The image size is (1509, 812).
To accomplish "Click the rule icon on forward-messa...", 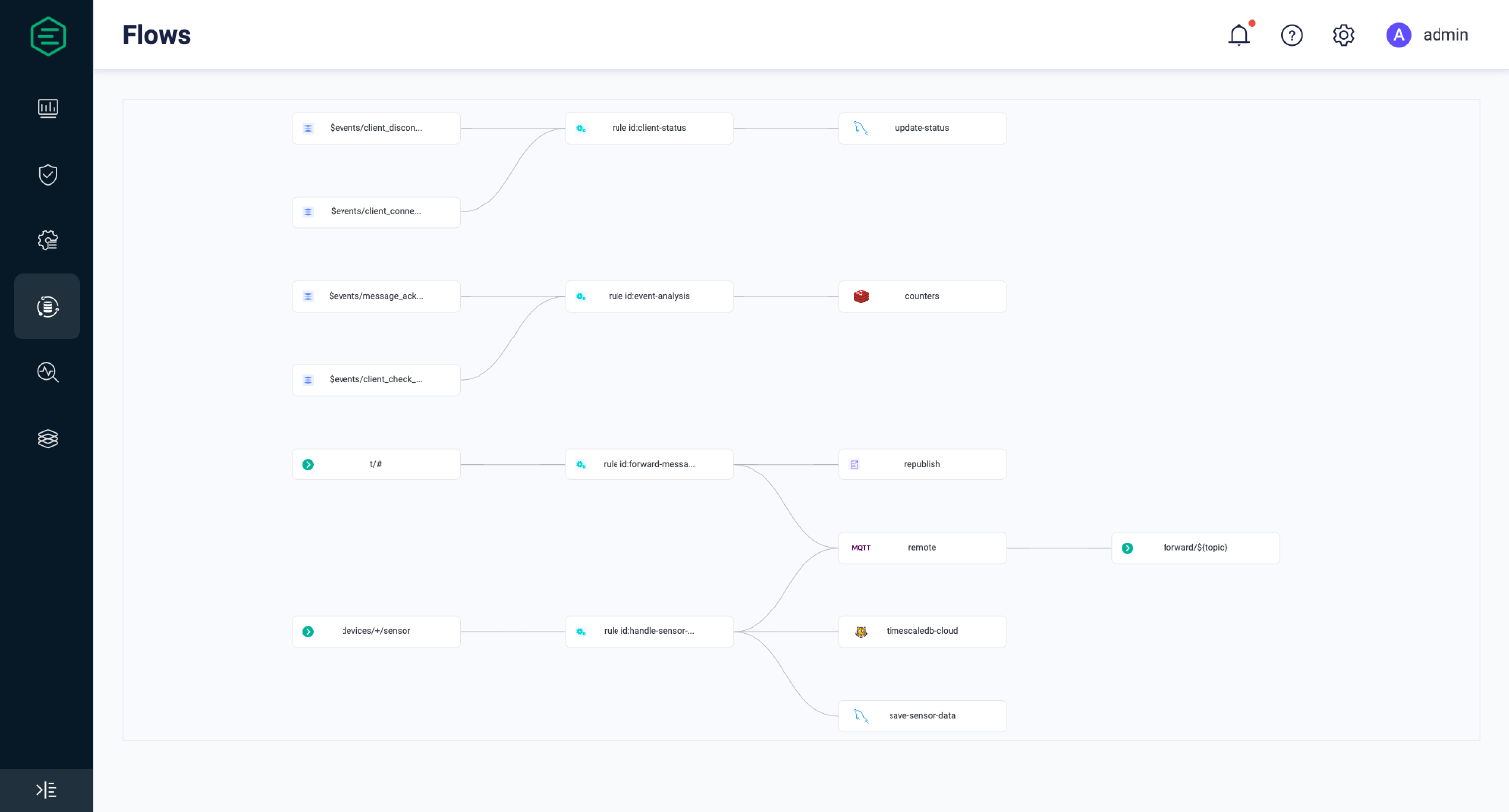I will [581, 464].
